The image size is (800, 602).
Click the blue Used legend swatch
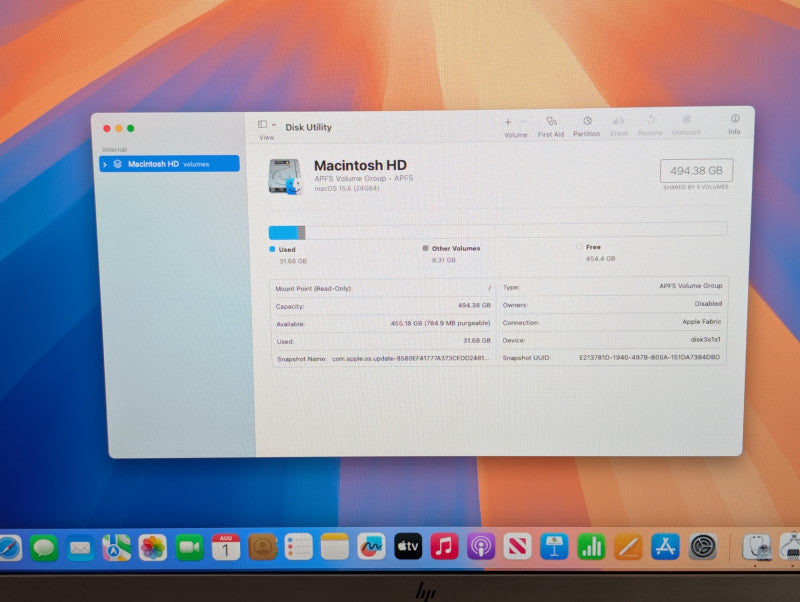272,249
